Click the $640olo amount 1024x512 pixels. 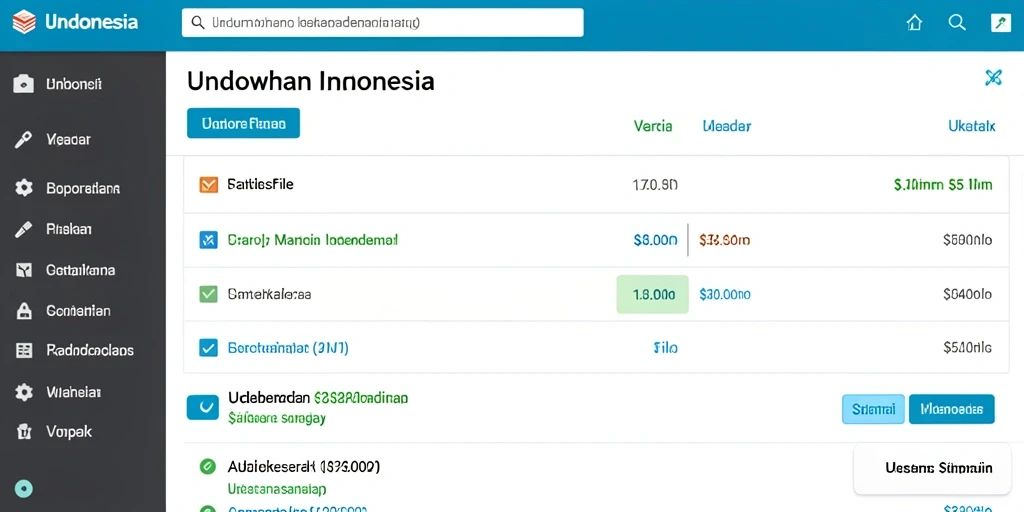(x=968, y=295)
